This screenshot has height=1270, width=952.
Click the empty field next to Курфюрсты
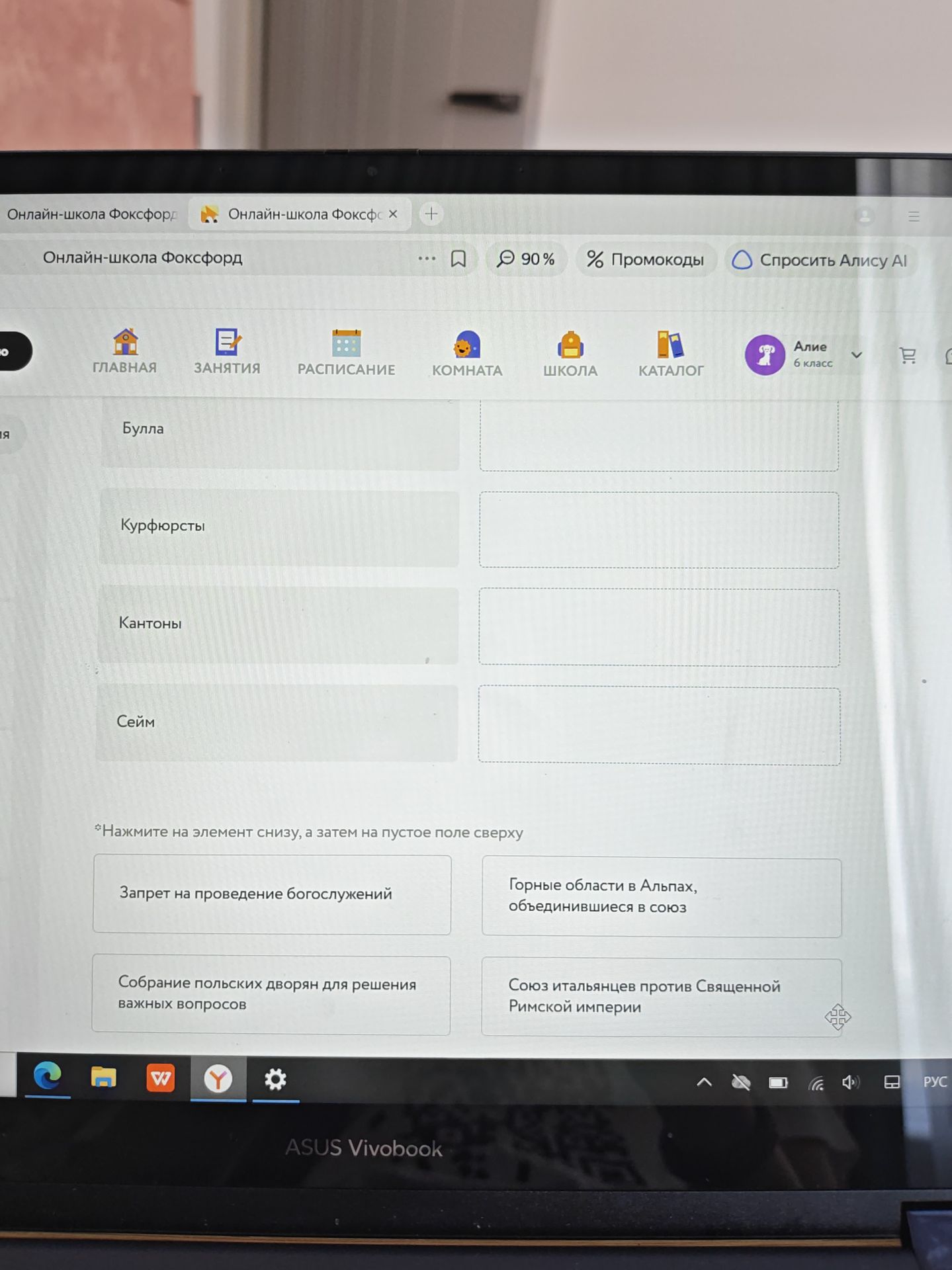tap(659, 530)
